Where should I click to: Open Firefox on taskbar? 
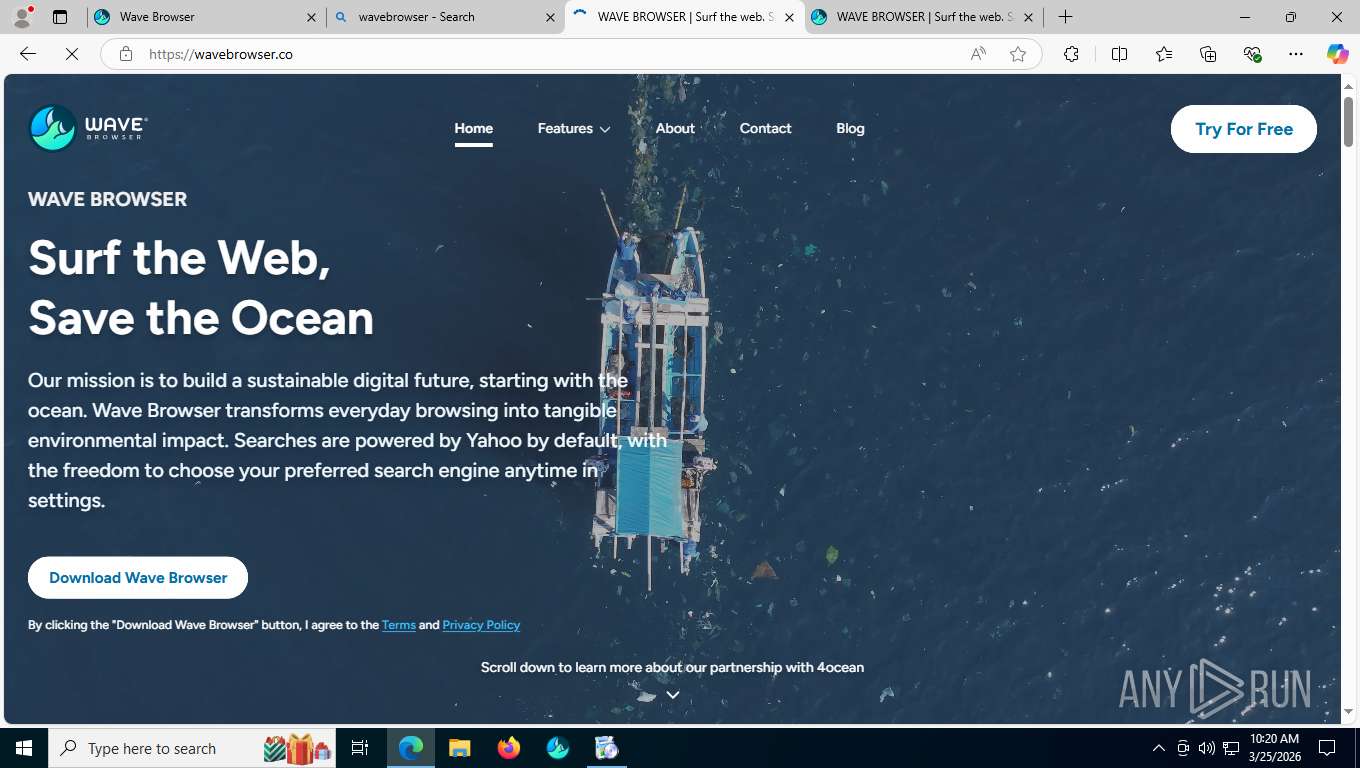pyautogui.click(x=509, y=748)
